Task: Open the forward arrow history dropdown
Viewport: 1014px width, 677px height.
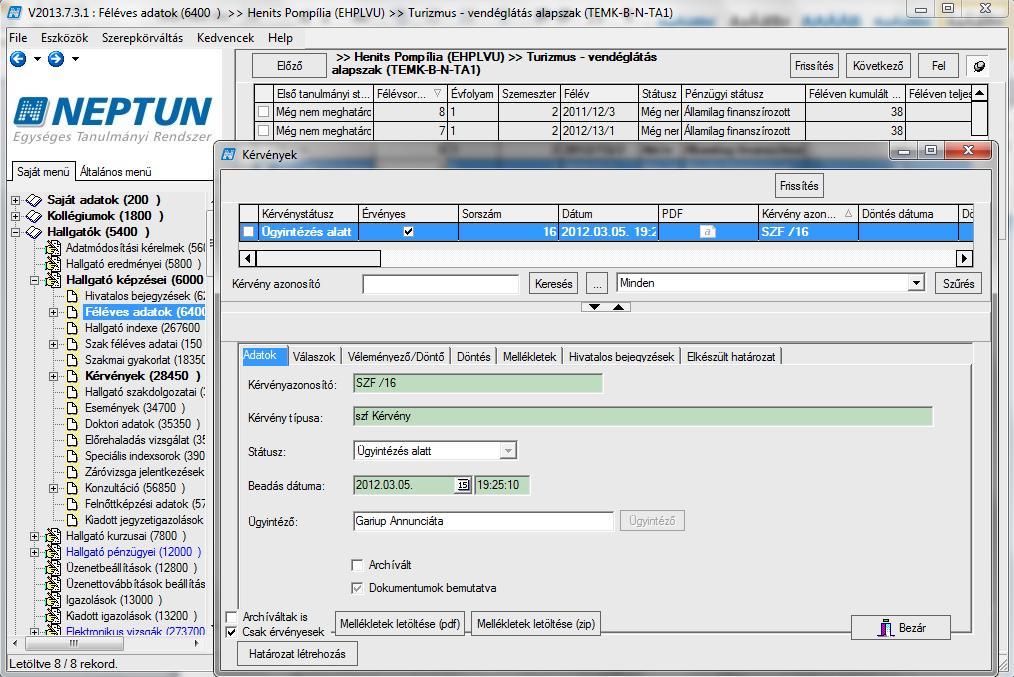Action: [x=76, y=59]
